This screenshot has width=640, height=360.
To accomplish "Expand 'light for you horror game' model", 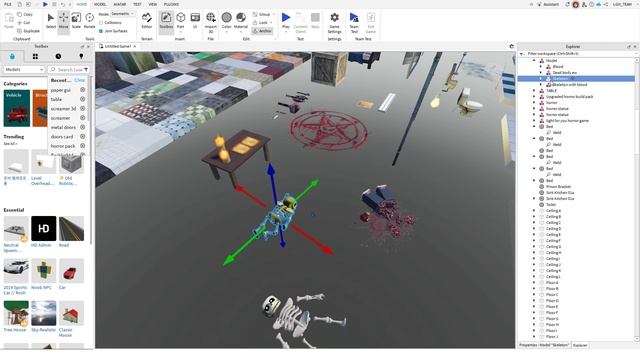I will coord(534,121).
